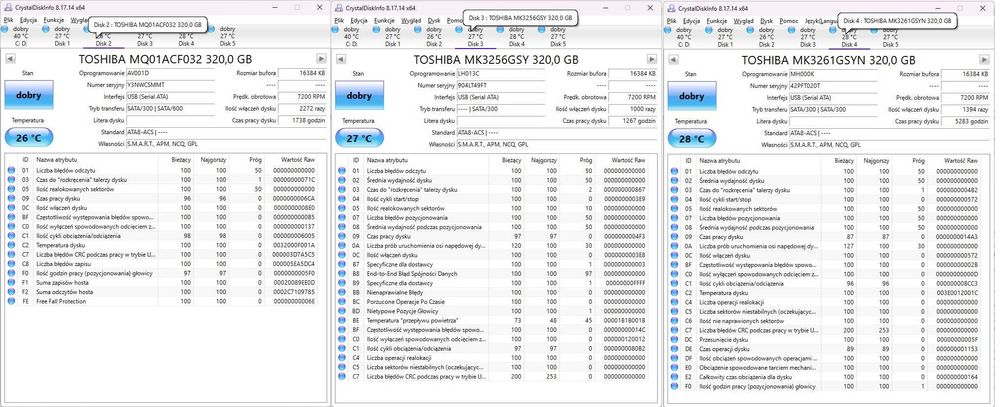
Task: Click serial number field Y3NWCSMMT
Action: click(170, 85)
